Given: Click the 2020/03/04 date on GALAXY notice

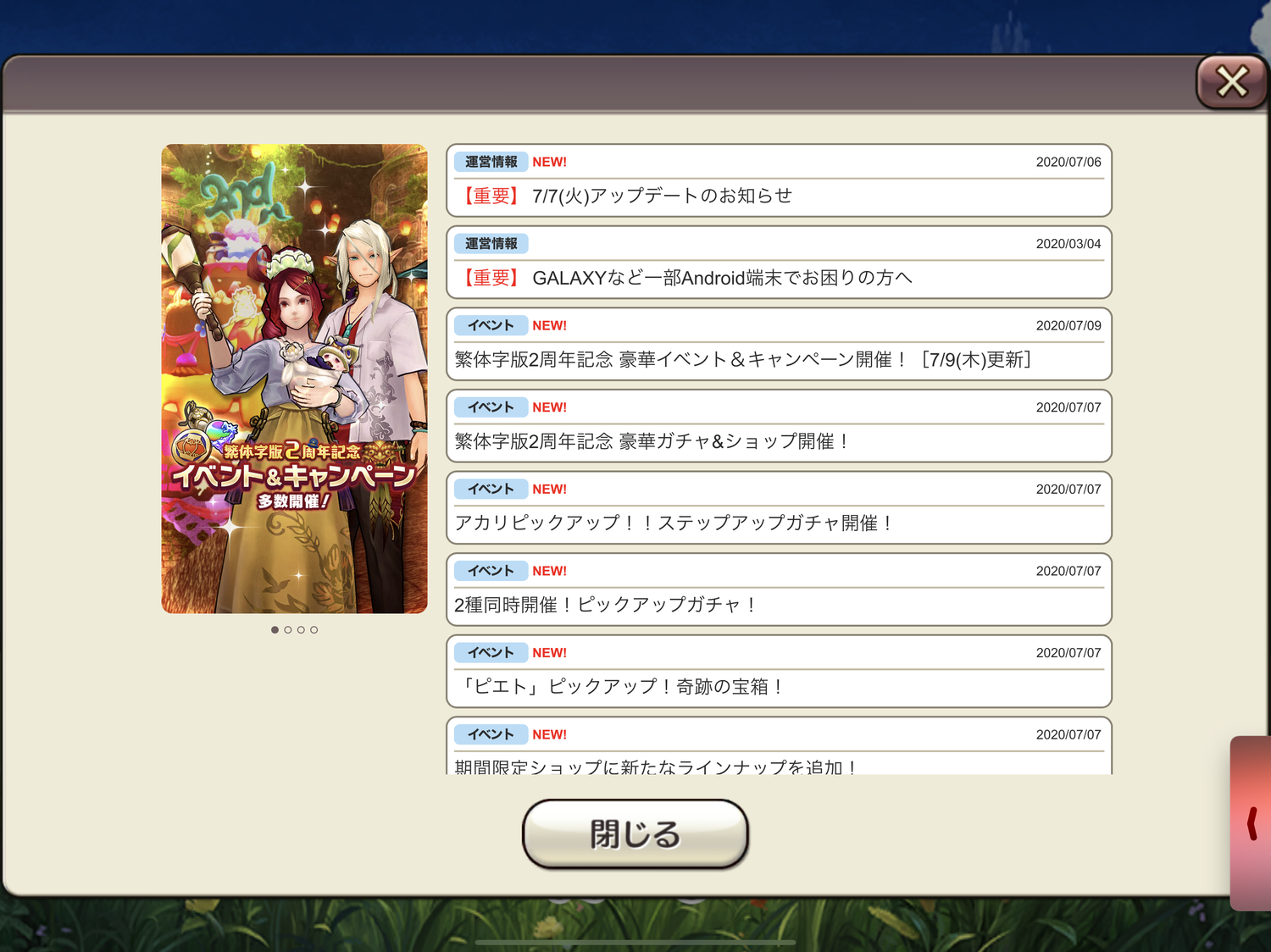Looking at the screenshot, I should [x=1068, y=244].
